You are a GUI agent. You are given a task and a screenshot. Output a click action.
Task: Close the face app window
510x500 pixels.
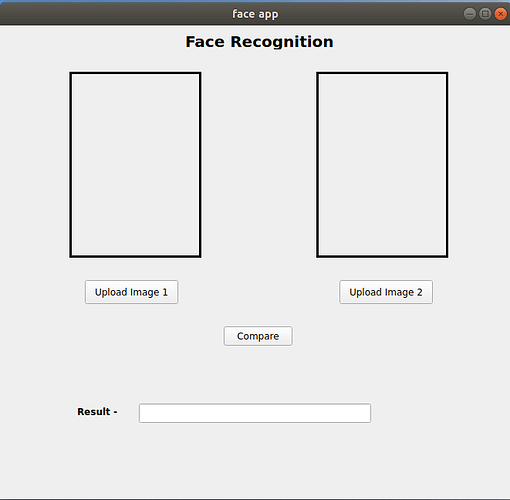[500, 14]
